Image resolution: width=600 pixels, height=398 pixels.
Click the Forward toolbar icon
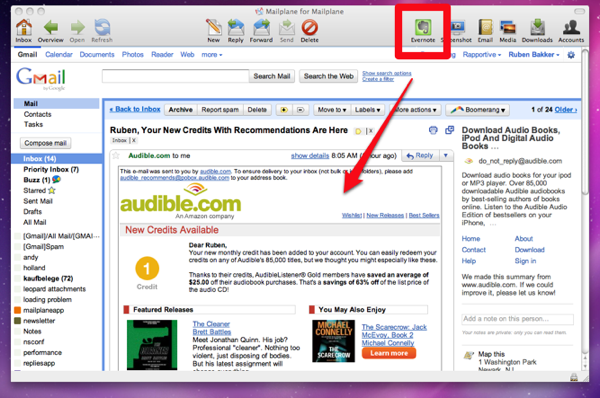[261, 28]
